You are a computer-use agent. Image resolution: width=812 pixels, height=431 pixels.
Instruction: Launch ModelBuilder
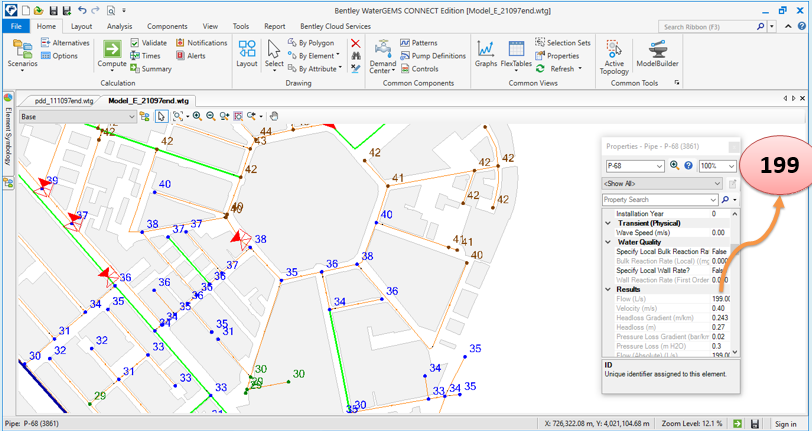pos(657,54)
